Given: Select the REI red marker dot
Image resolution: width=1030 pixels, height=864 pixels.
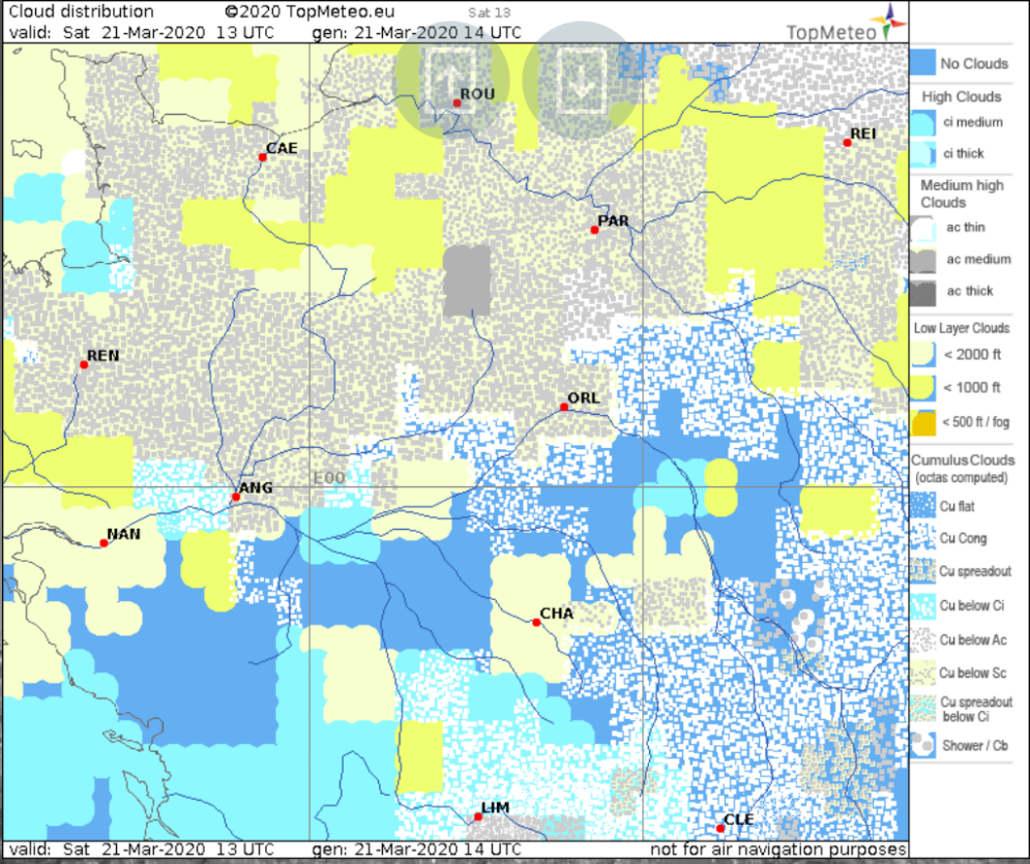Looking at the screenshot, I should pos(847,143).
